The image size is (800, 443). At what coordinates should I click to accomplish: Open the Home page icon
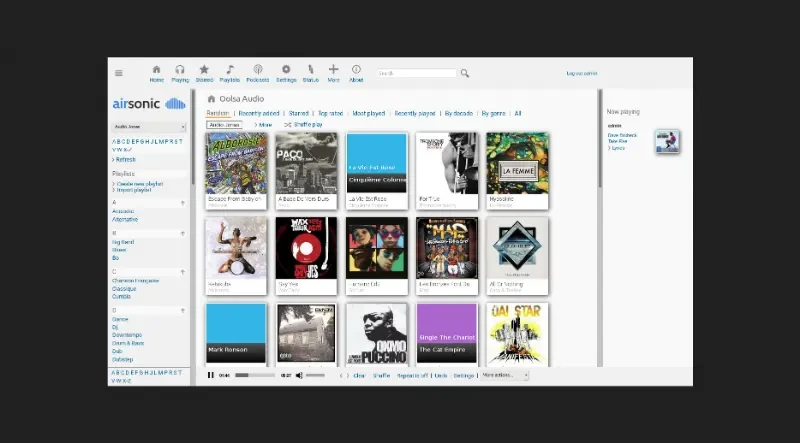coord(157,69)
